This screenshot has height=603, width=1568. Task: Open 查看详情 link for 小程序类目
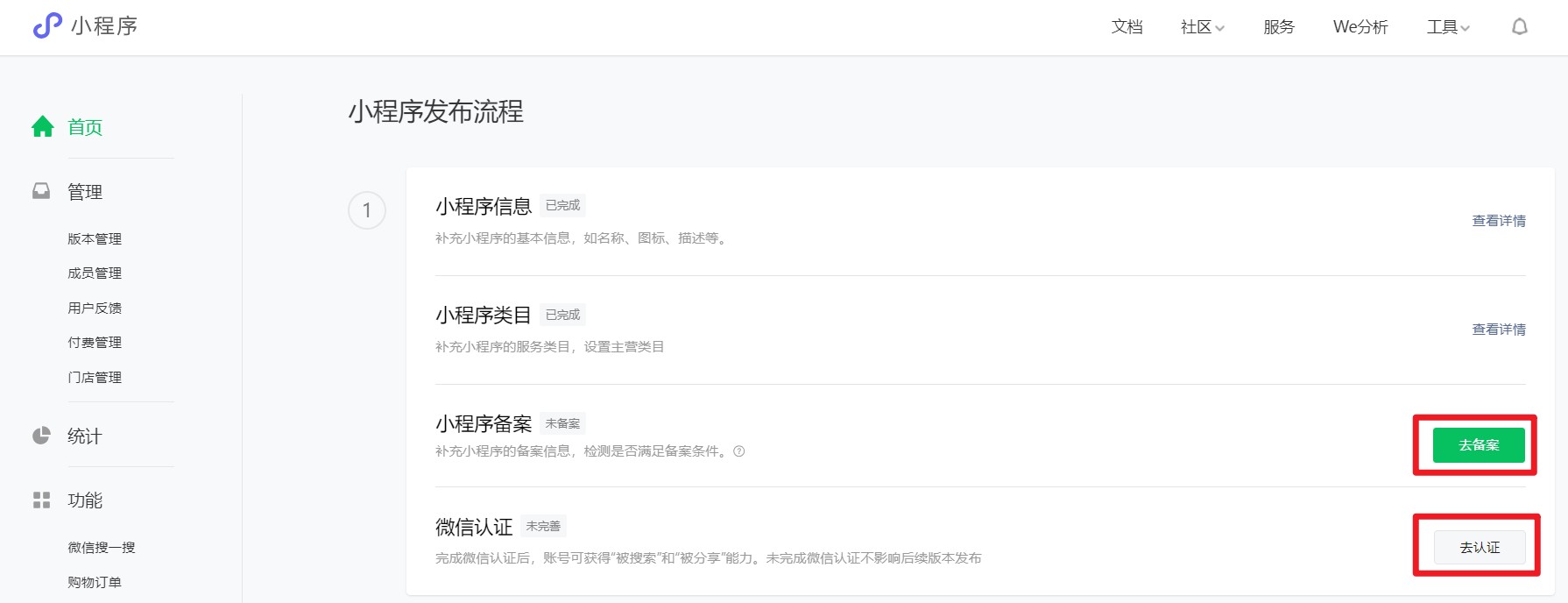pos(1499,330)
